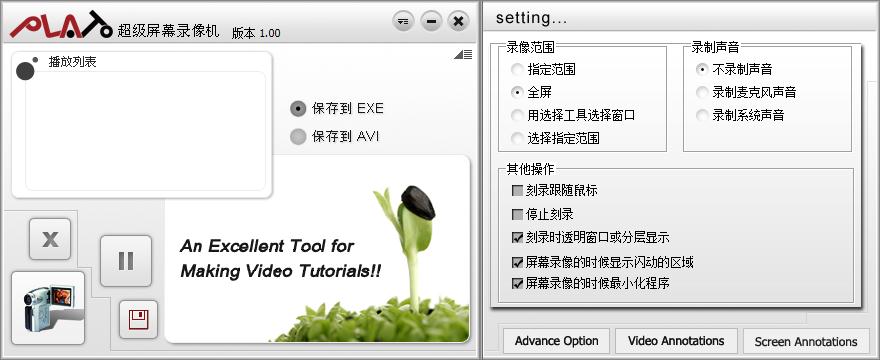Click the X cancel button
Image resolution: width=880 pixels, height=360 pixels.
point(50,239)
